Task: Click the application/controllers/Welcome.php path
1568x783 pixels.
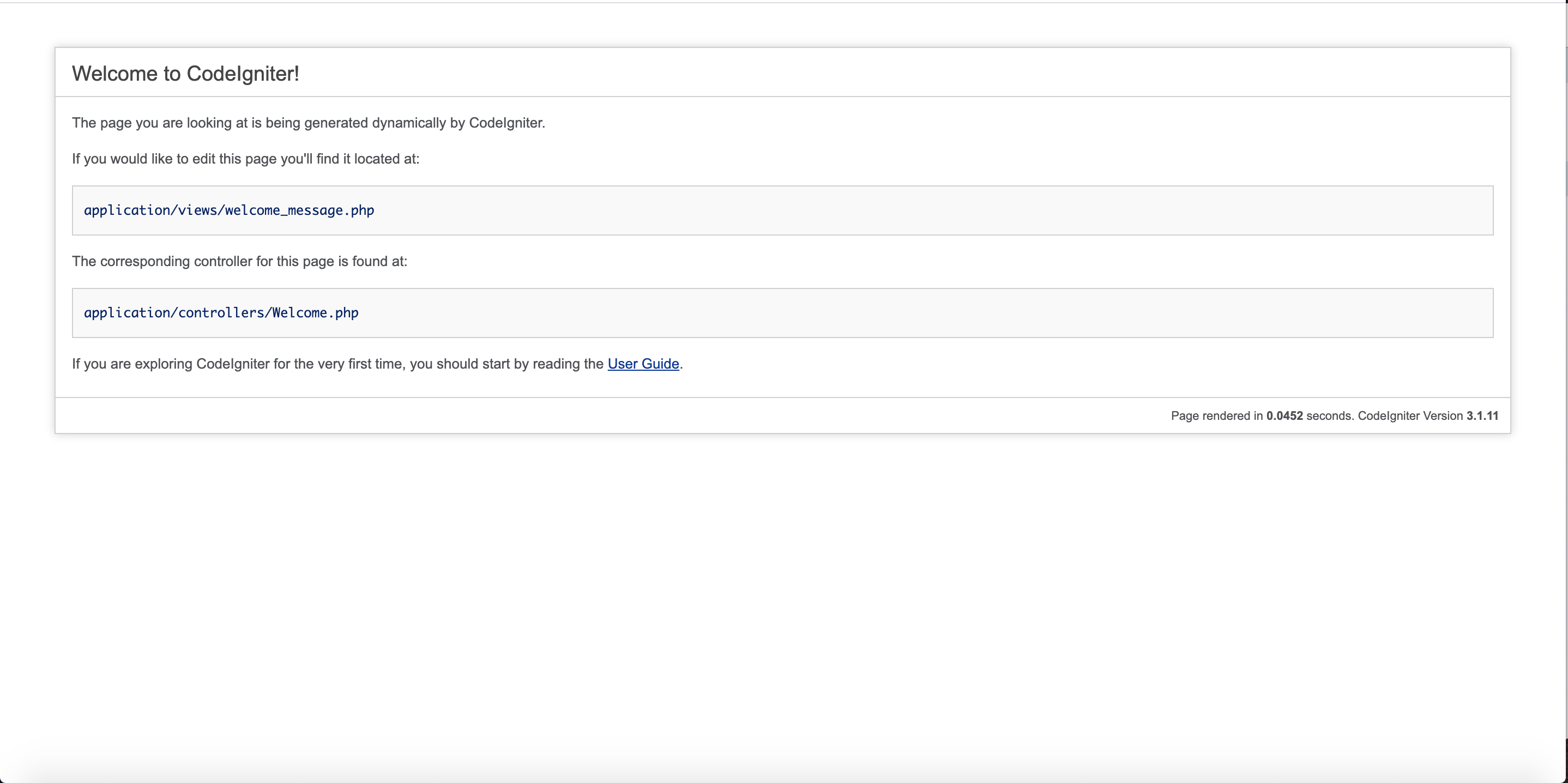Action: 221,312
